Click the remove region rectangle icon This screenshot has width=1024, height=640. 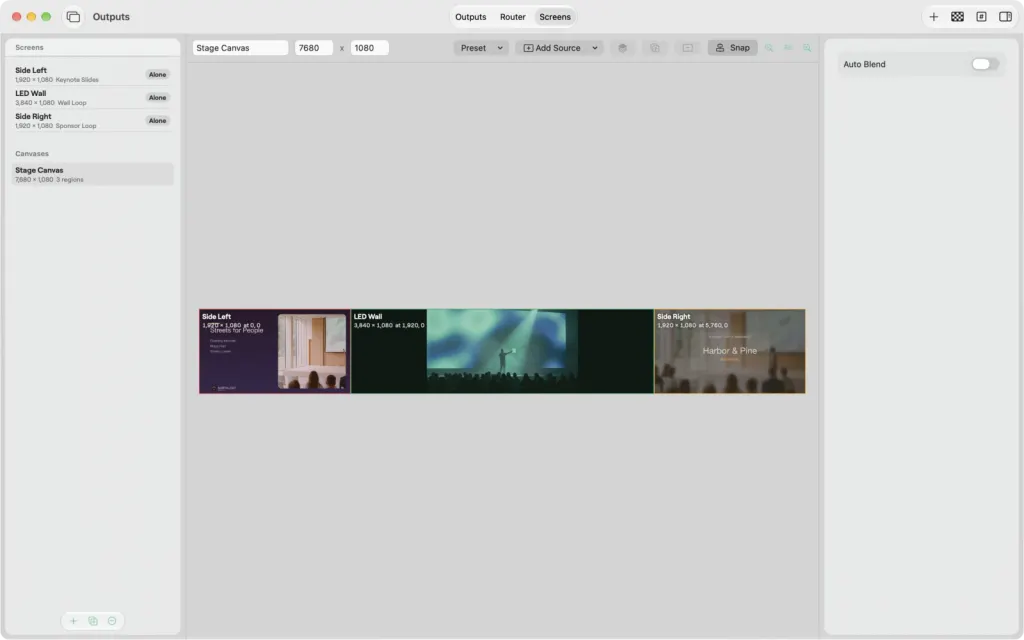coord(688,48)
